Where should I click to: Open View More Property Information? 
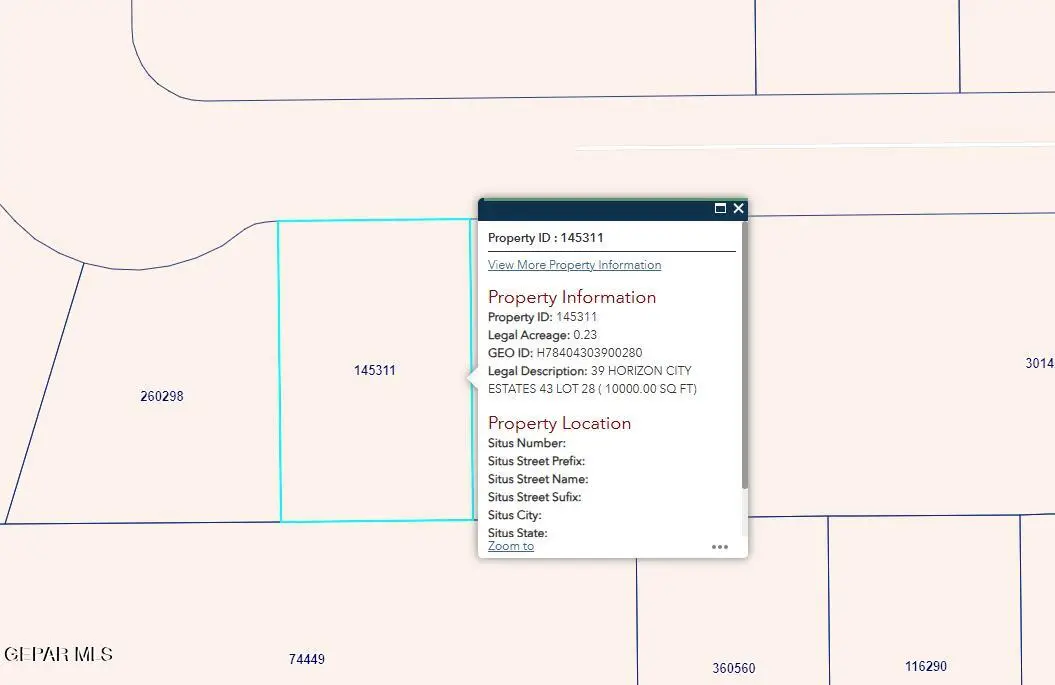[573, 264]
